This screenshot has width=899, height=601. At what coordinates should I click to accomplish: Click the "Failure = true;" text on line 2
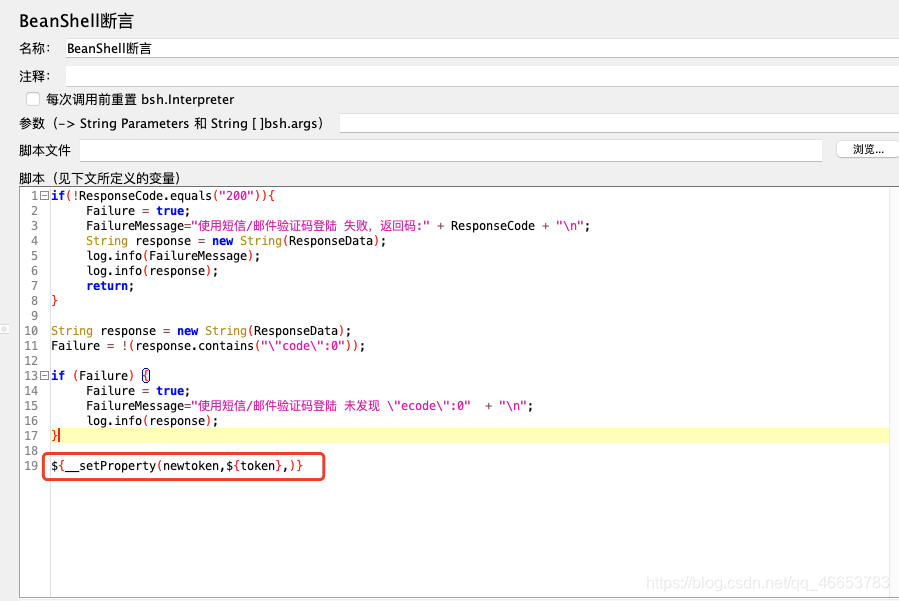point(138,211)
